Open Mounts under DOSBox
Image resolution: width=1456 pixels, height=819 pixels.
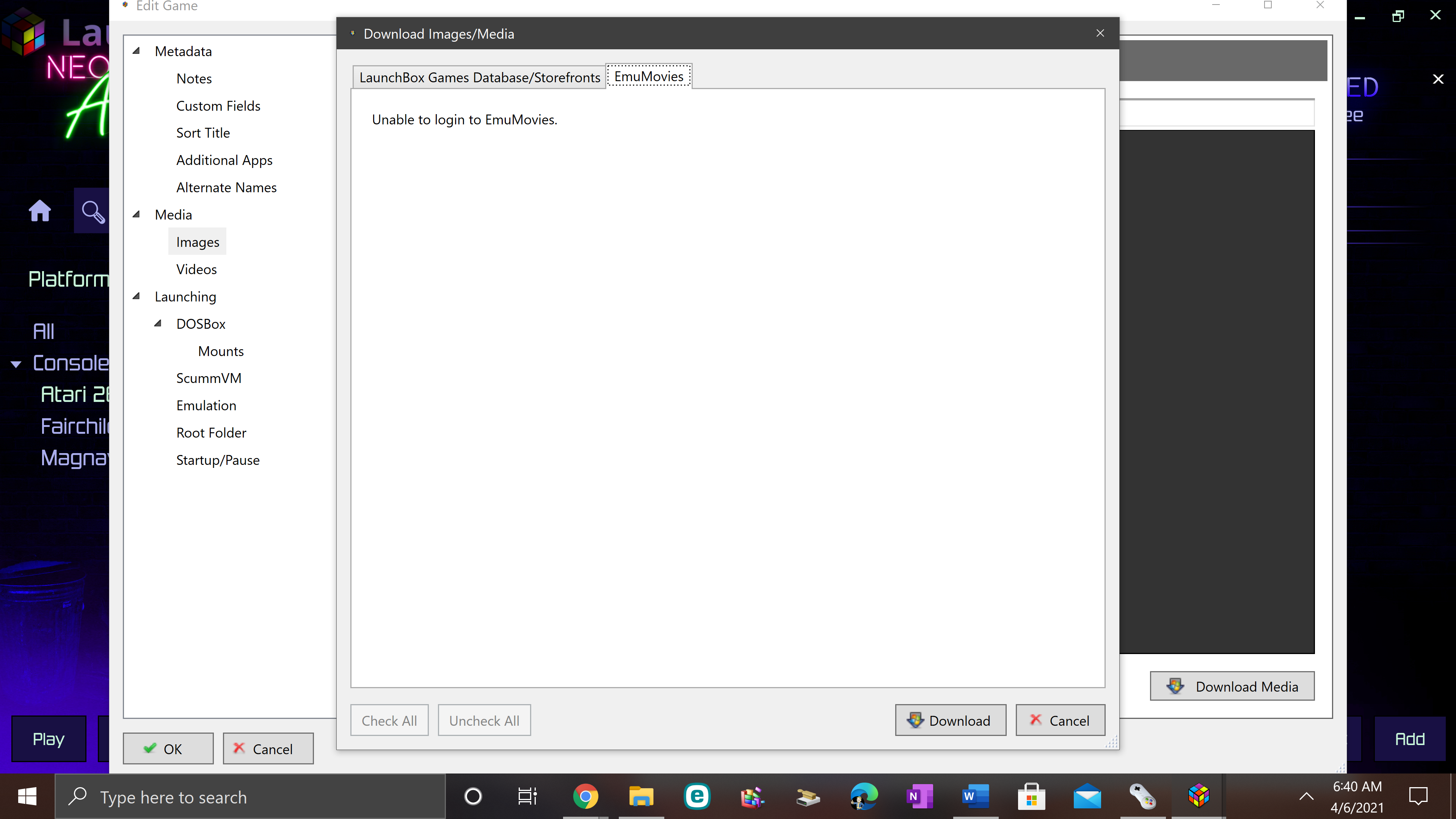[221, 351]
